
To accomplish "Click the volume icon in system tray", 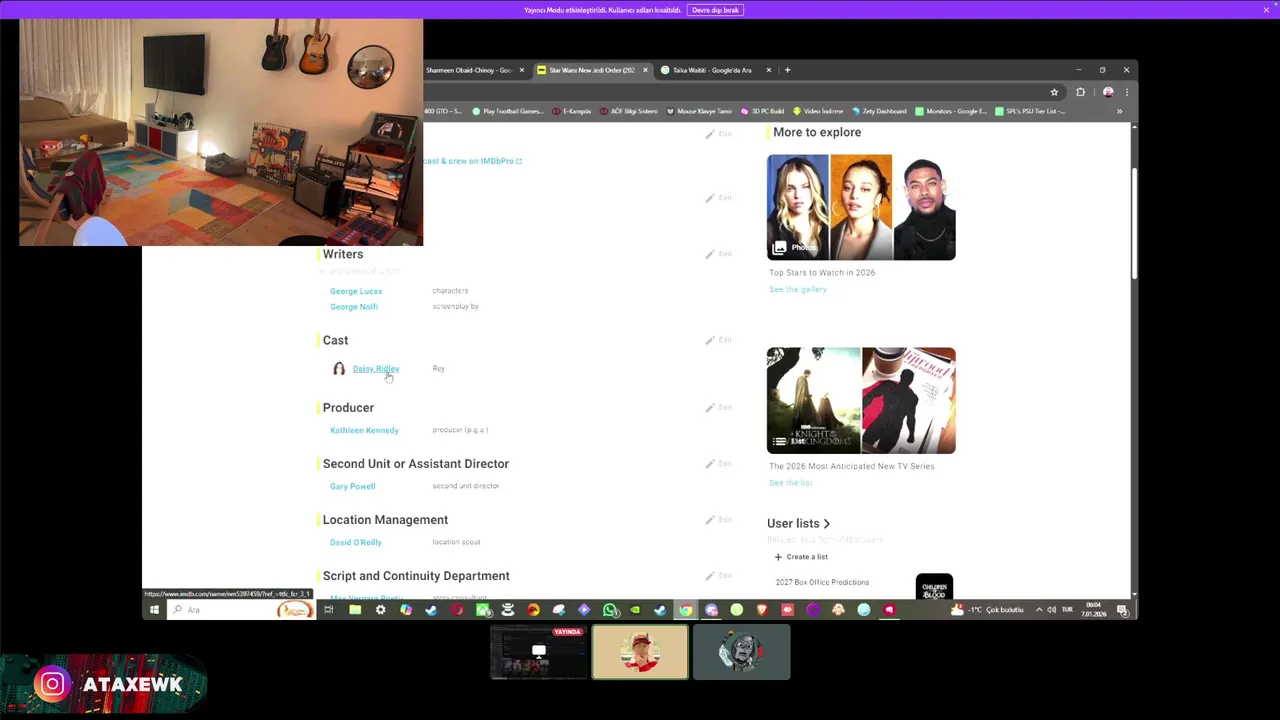I will tap(1051, 610).
